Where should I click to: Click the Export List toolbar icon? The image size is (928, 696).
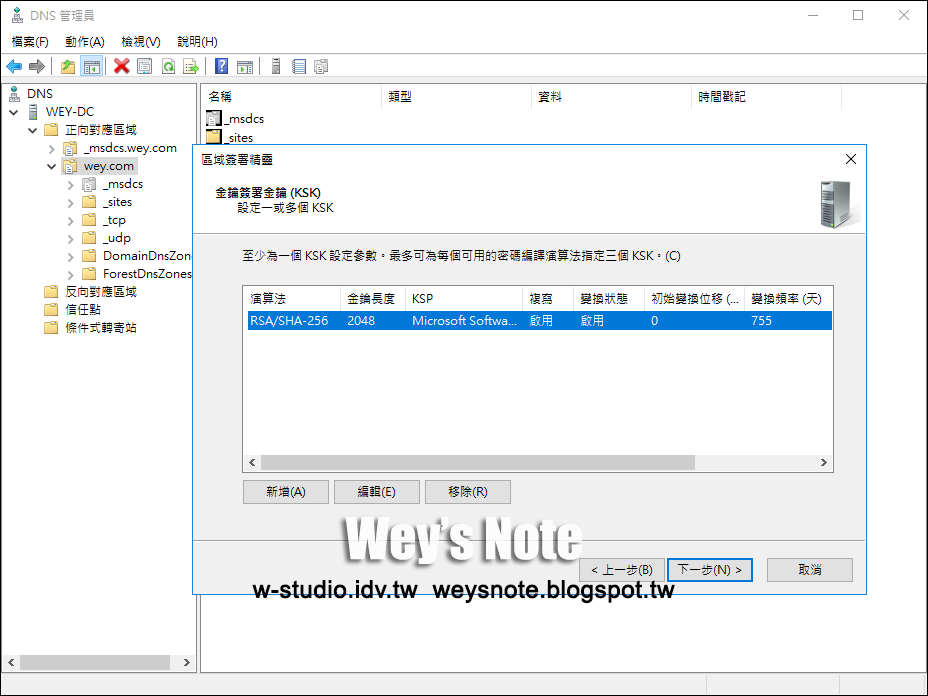191,66
